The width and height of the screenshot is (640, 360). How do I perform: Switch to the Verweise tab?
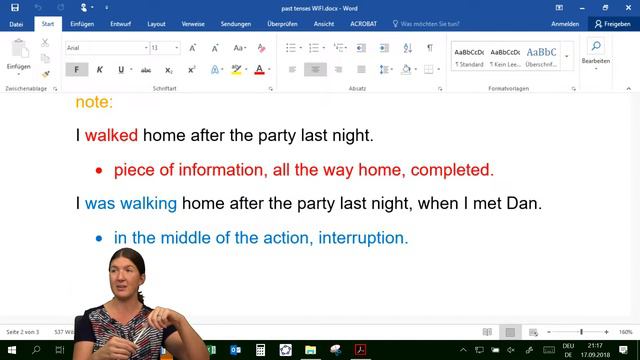[x=193, y=24]
